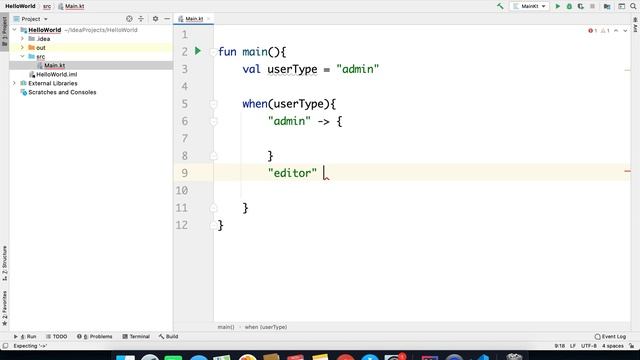This screenshot has height=360, width=640.
Task: Click the tool window quick access icon in status bar
Action: 5,346
